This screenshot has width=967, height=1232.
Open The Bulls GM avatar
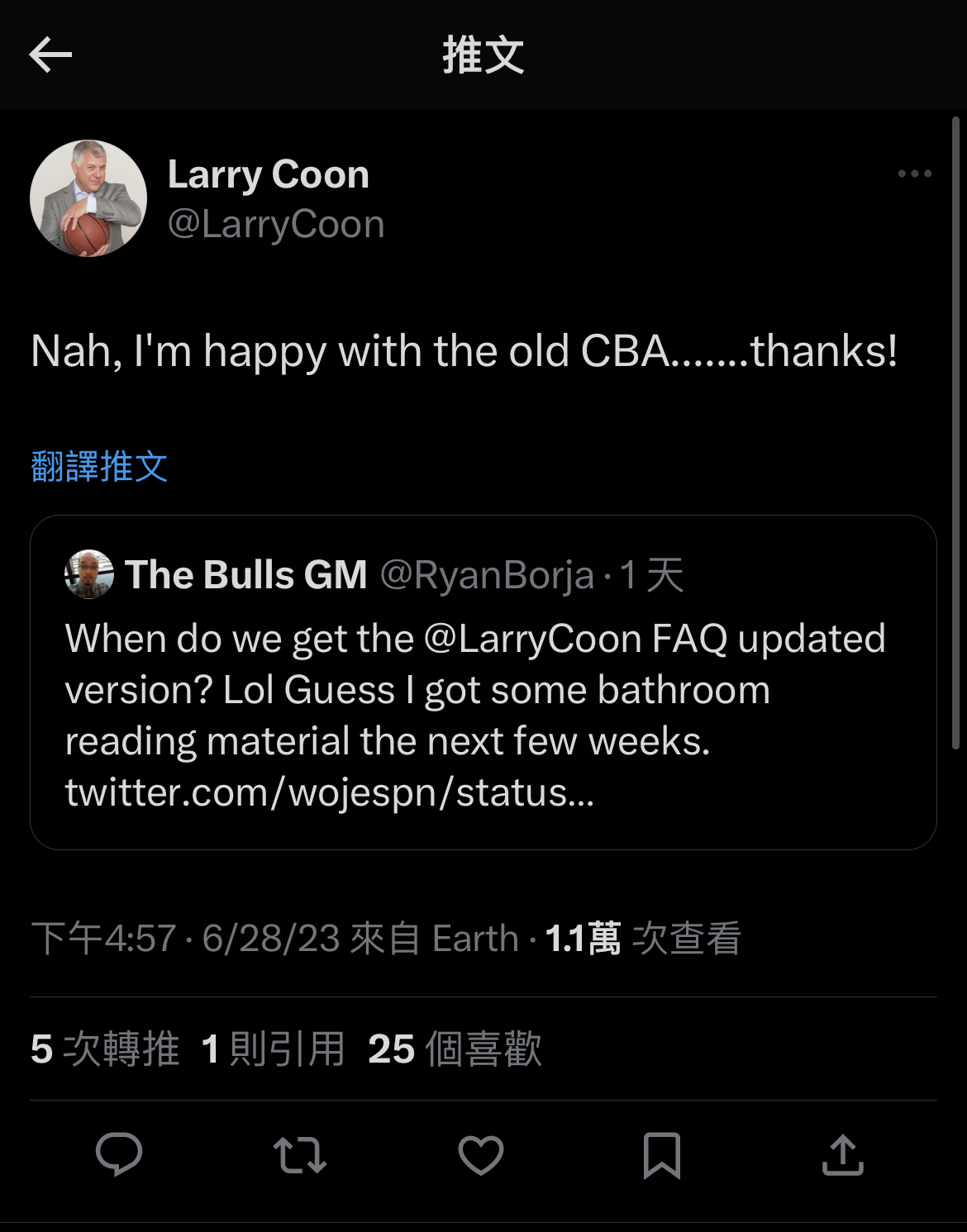tap(89, 574)
